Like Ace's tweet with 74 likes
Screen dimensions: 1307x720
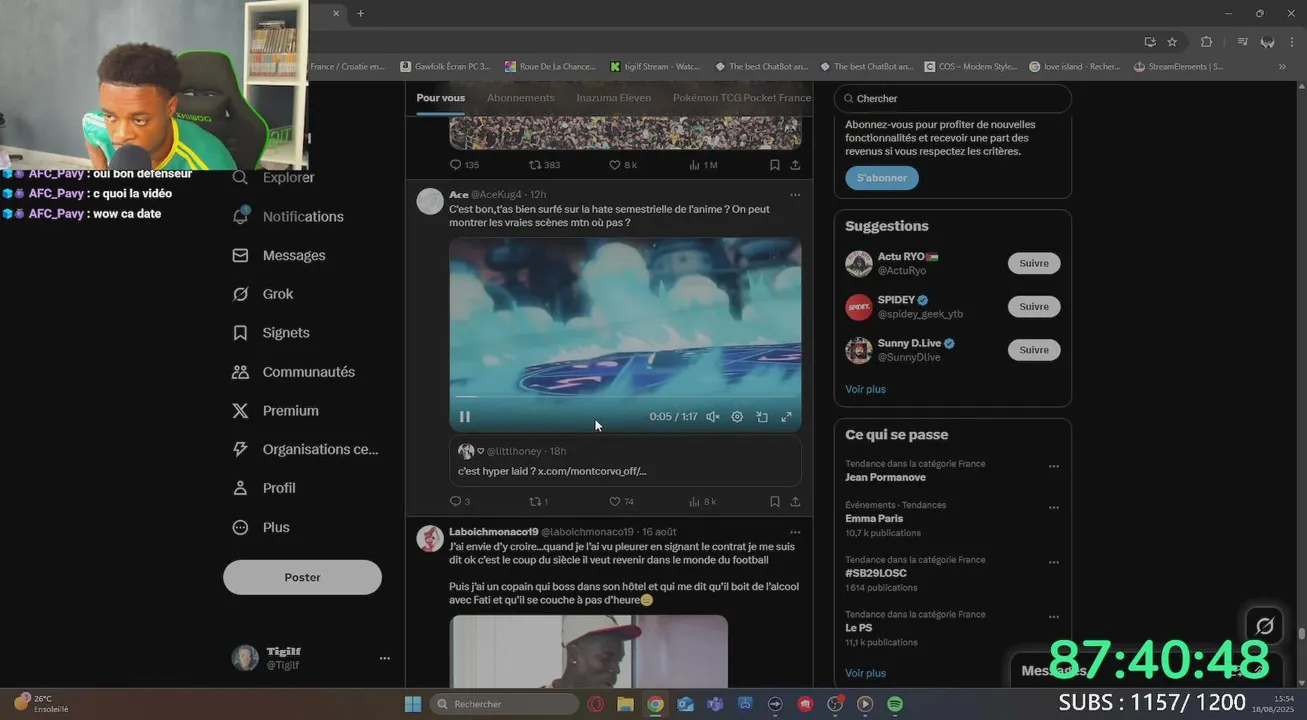click(615, 502)
